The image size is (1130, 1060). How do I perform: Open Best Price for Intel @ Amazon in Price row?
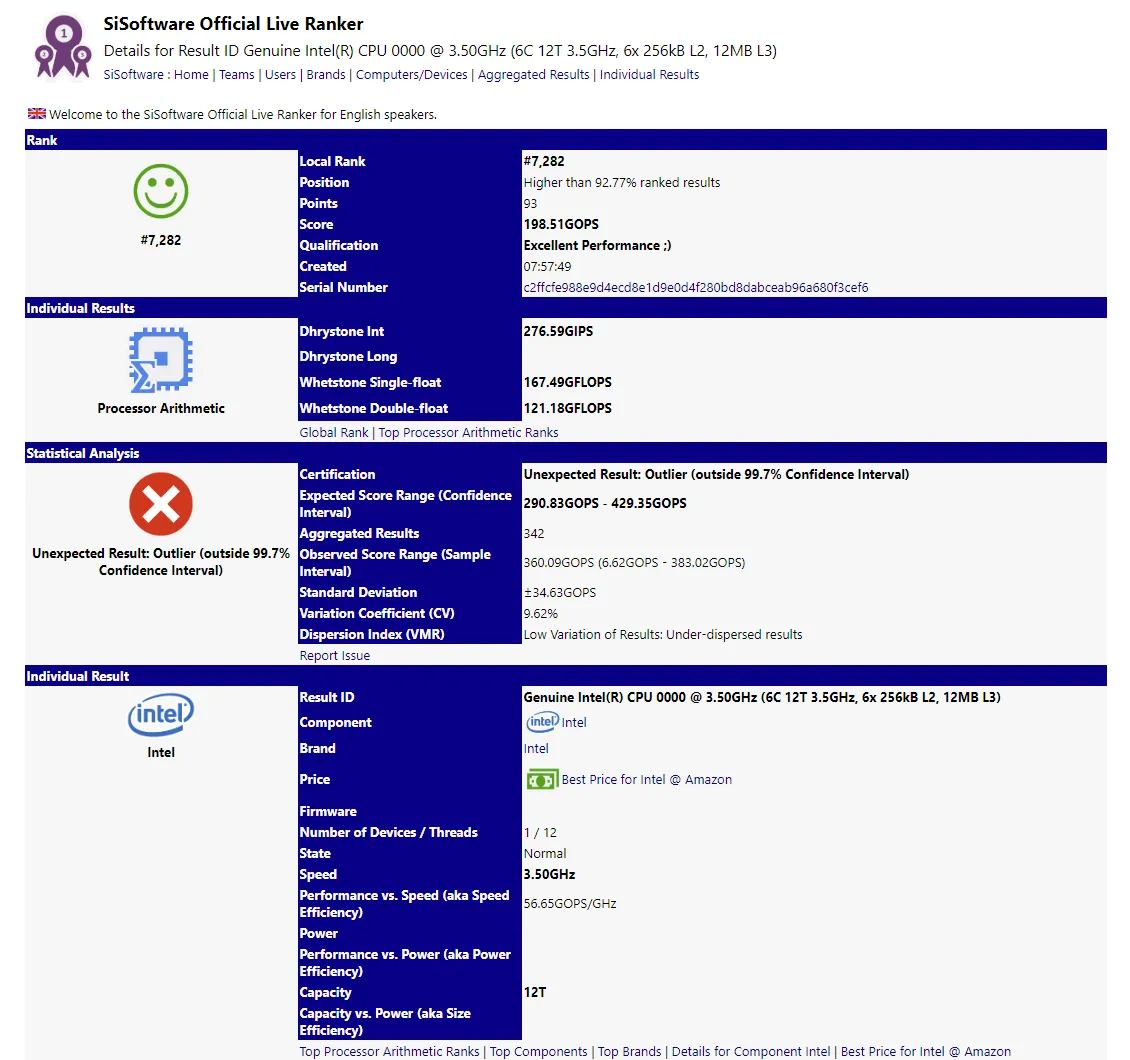646,780
